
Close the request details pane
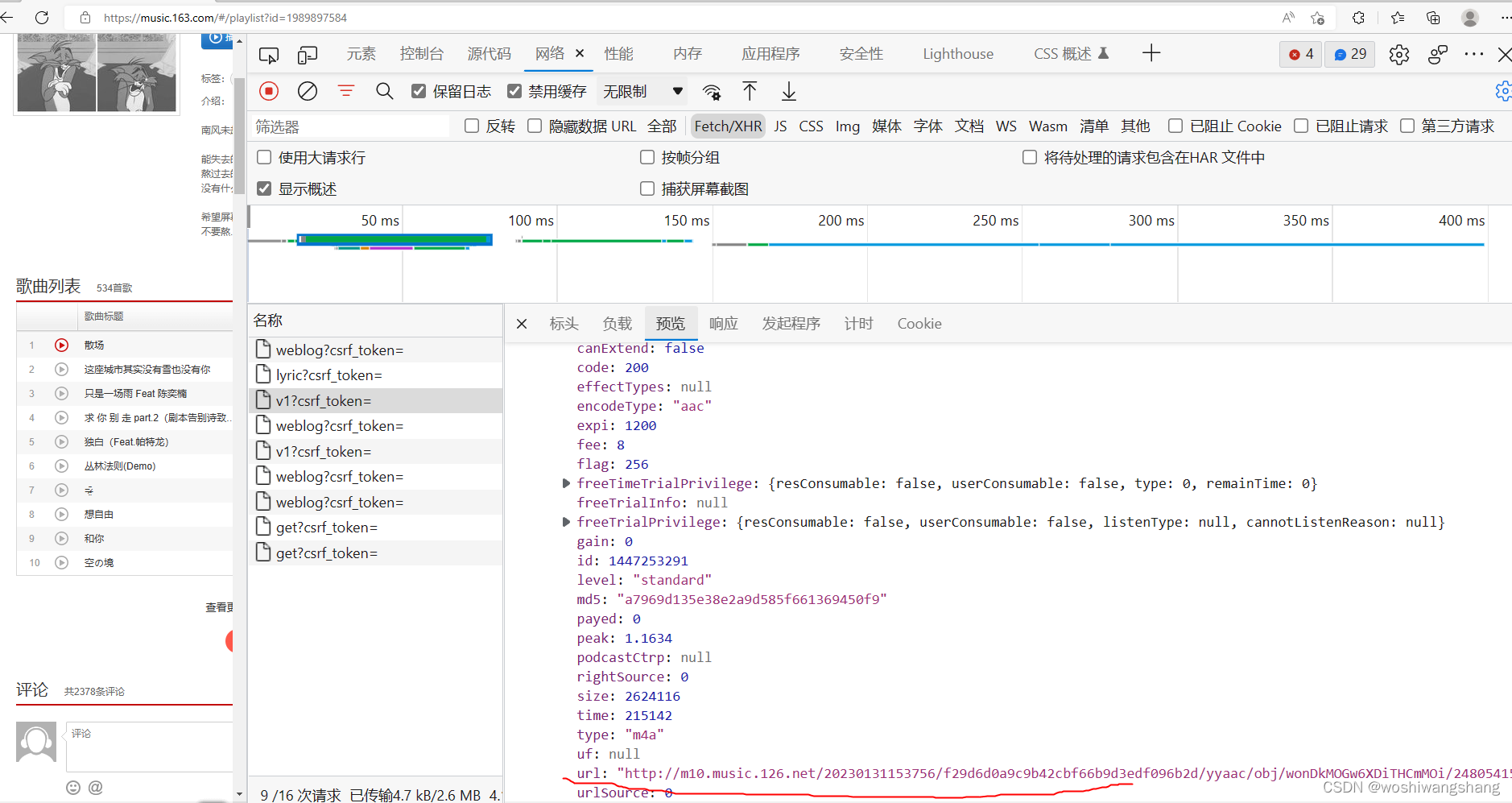[522, 324]
